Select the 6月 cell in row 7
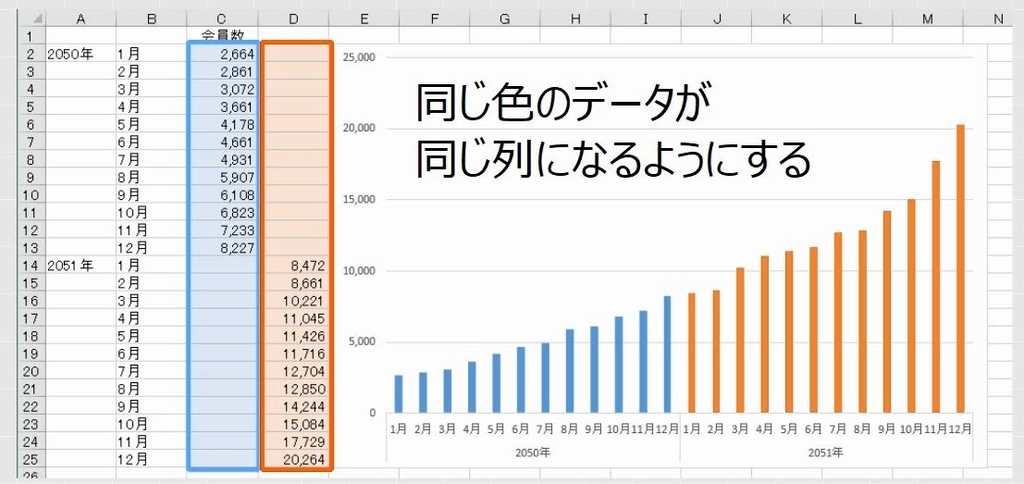The image size is (1024, 484). click(x=152, y=142)
